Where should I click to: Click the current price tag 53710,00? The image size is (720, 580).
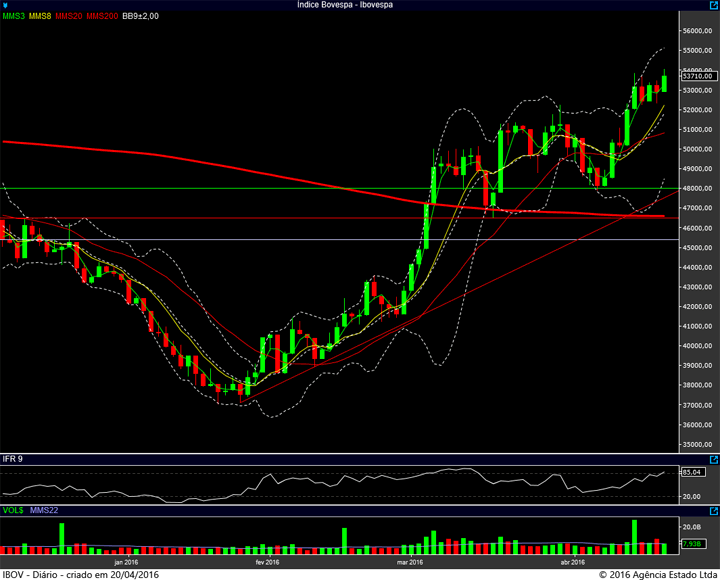pos(698,76)
